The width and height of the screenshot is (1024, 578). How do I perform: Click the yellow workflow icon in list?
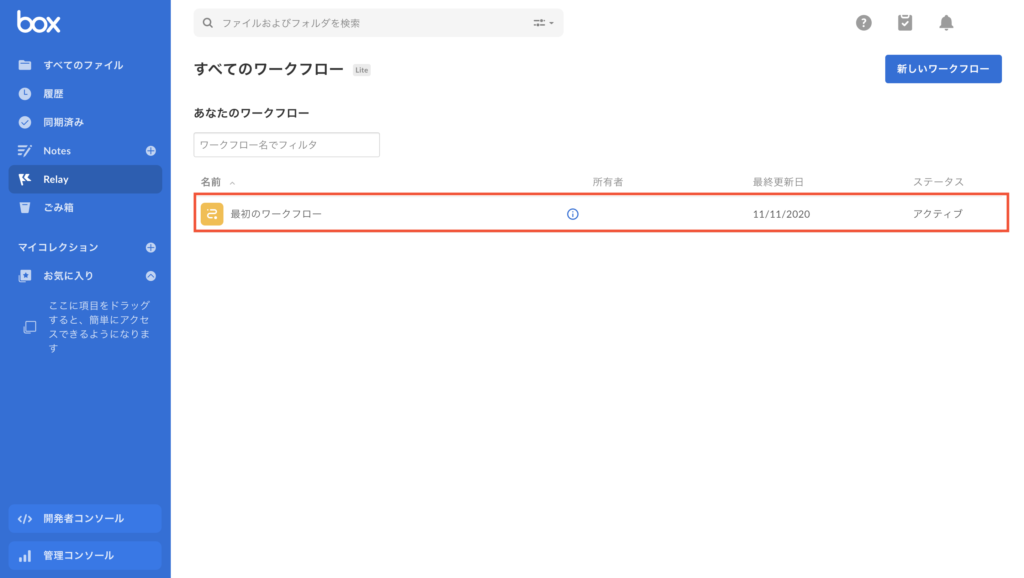[x=212, y=214]
